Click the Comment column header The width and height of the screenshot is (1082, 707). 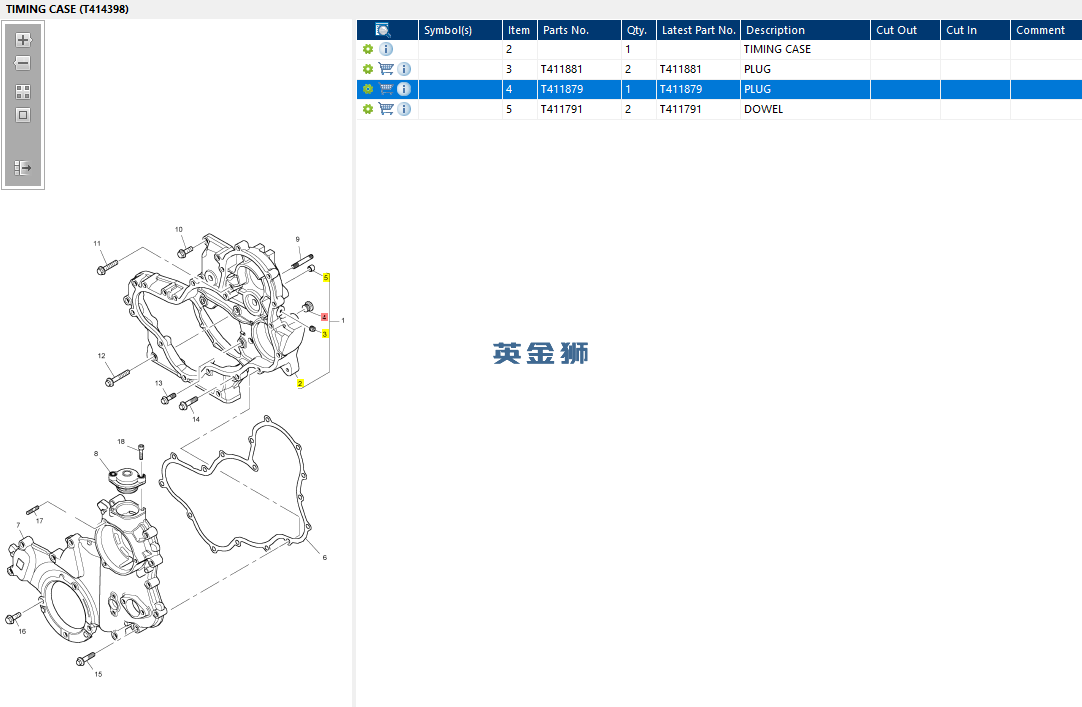tap(1046, 30)
